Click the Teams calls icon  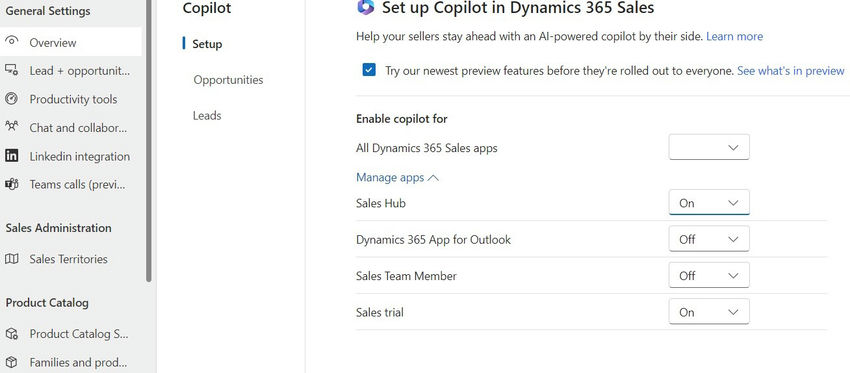tap(11, 184)
